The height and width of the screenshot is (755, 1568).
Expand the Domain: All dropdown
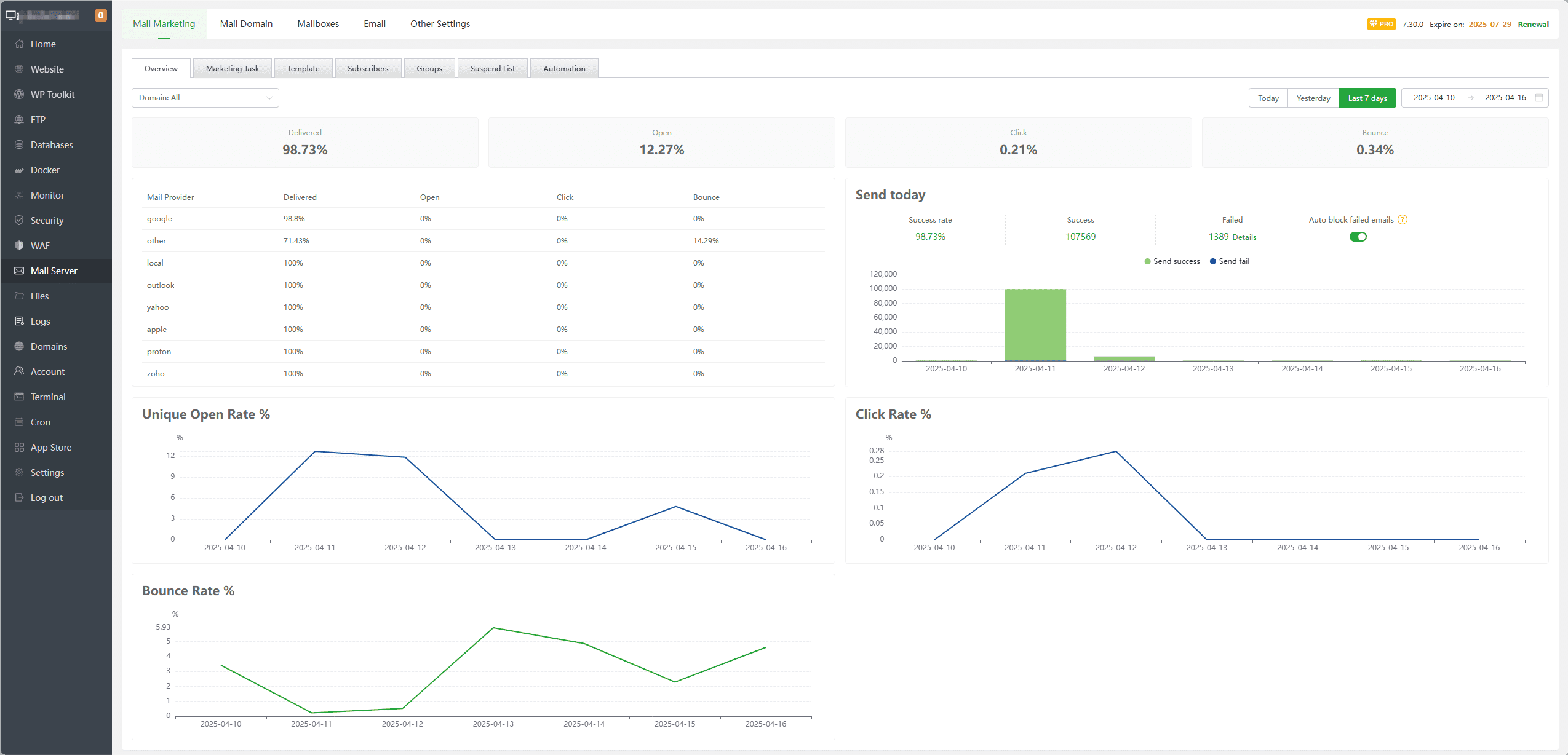pos(205,98)
